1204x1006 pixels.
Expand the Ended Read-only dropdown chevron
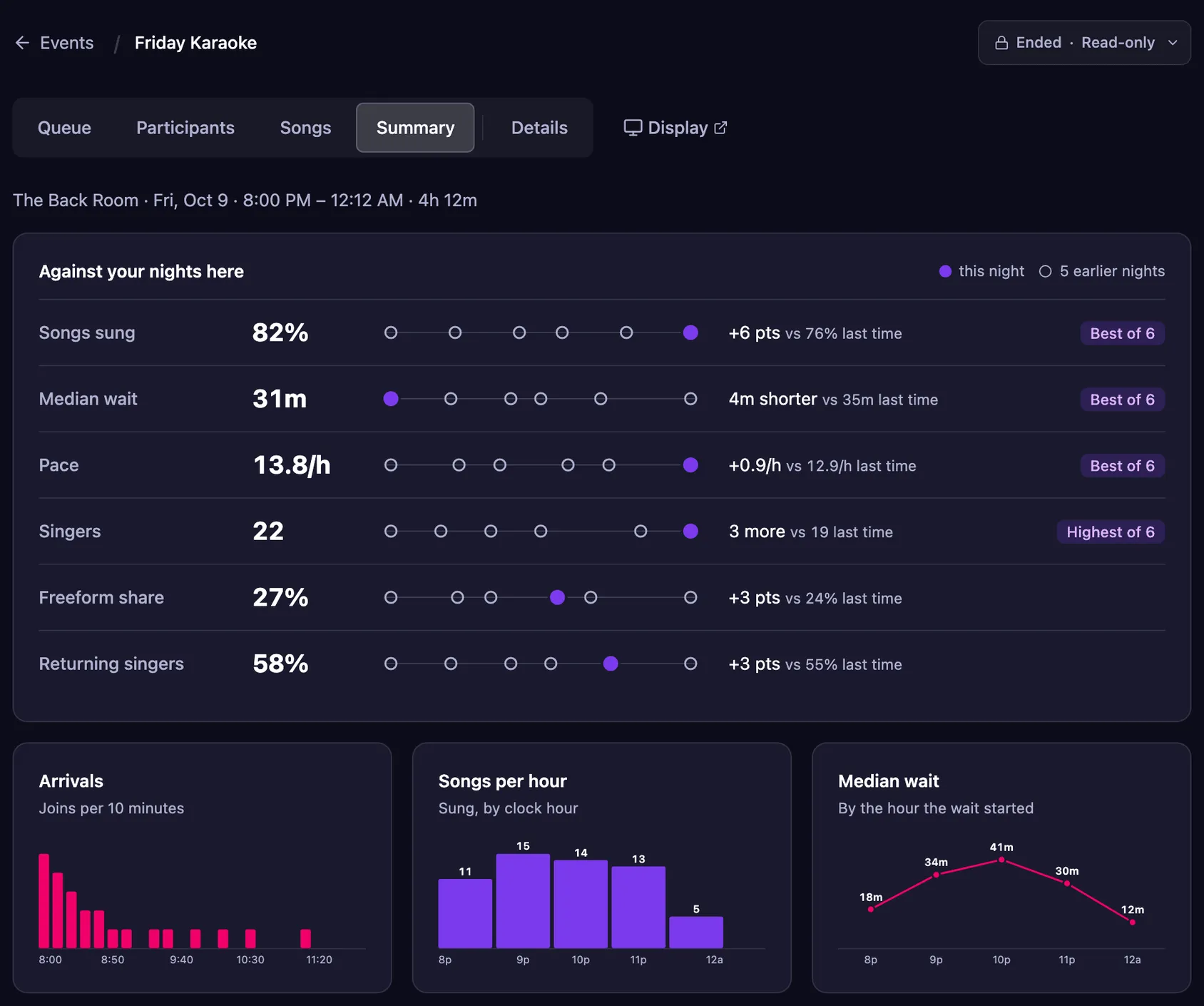tap(1173, 43)
